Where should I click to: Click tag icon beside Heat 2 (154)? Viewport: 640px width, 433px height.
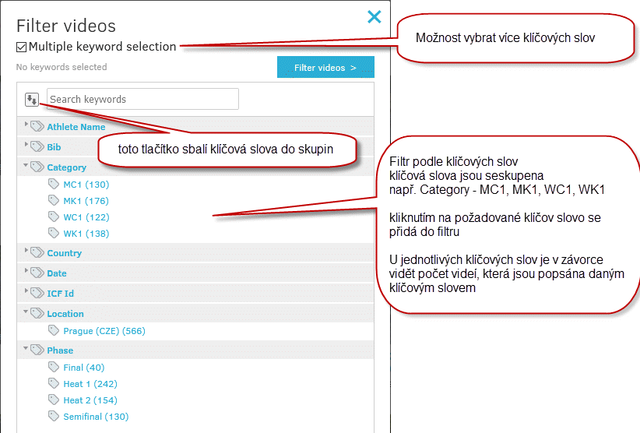click(53, 399)
